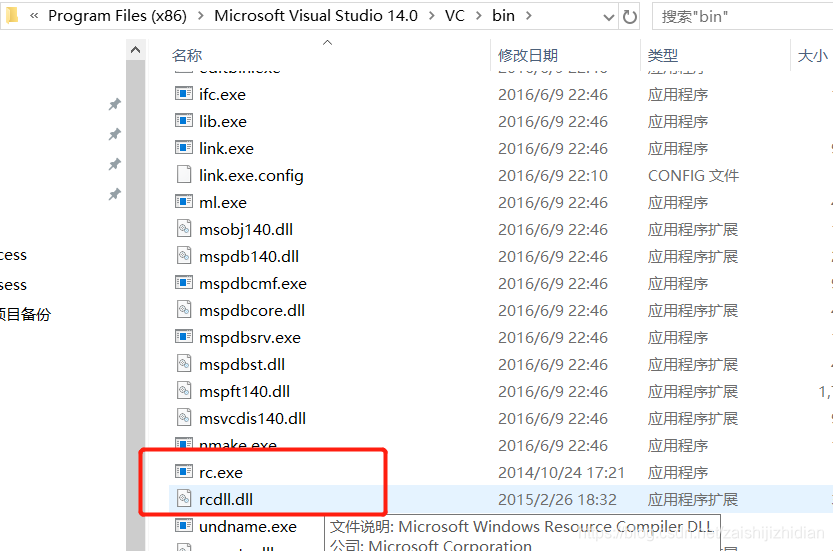Screen dimensions: 833x551
Task: Select the mspdbcore.dll file name
Action: click(x=252, y=310)
